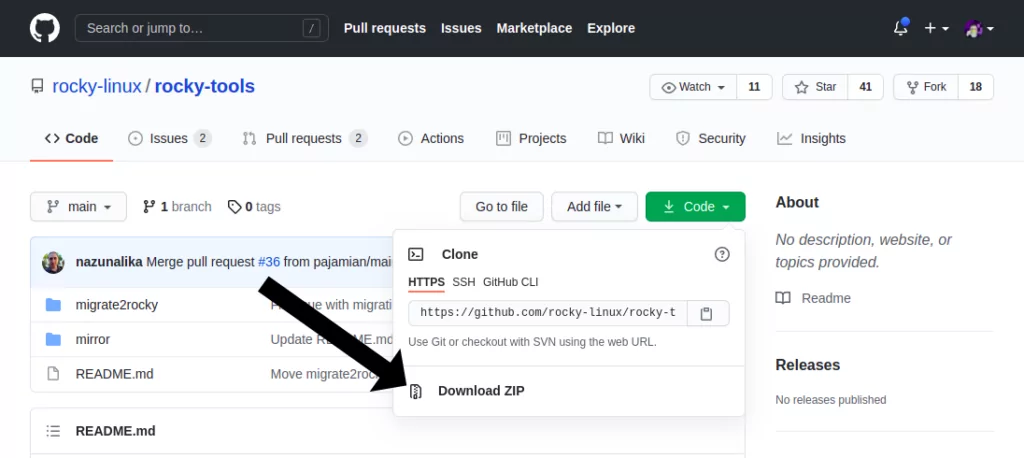
Task: Expand the main branch dropdown
Action: [x=78, y=207]
